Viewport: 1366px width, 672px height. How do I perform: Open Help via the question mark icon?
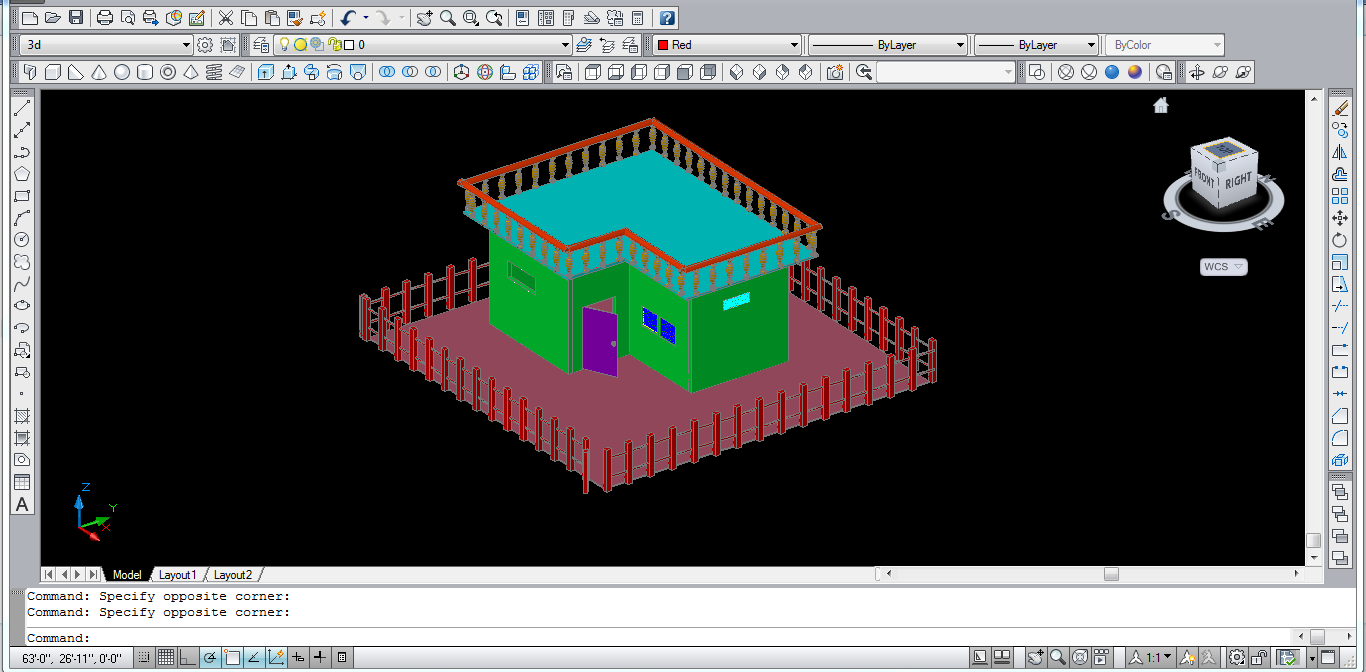[667, 18]
